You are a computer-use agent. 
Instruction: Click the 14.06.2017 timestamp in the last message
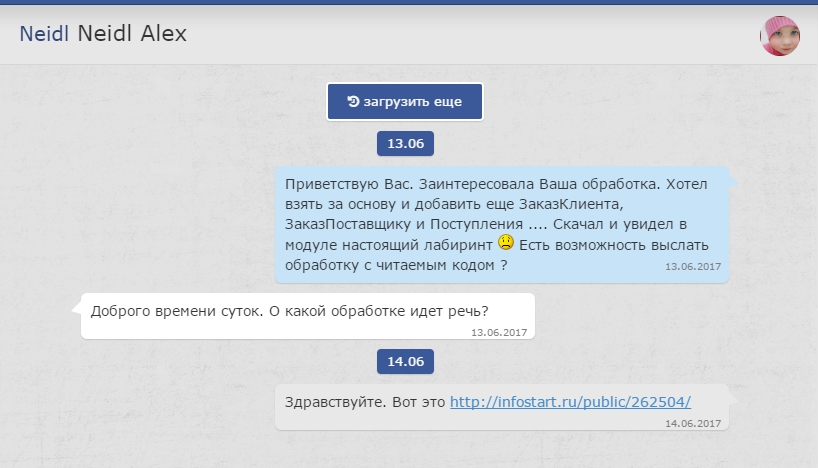[693, 424]
